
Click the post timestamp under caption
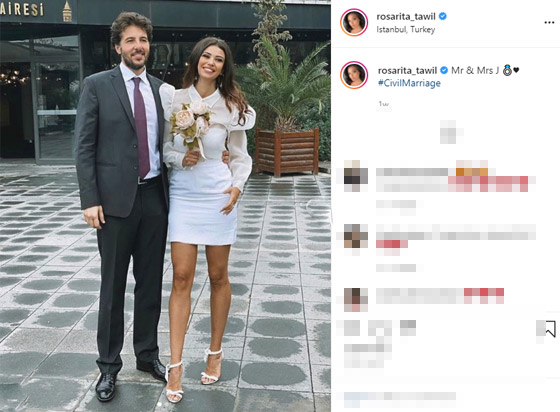384,104
